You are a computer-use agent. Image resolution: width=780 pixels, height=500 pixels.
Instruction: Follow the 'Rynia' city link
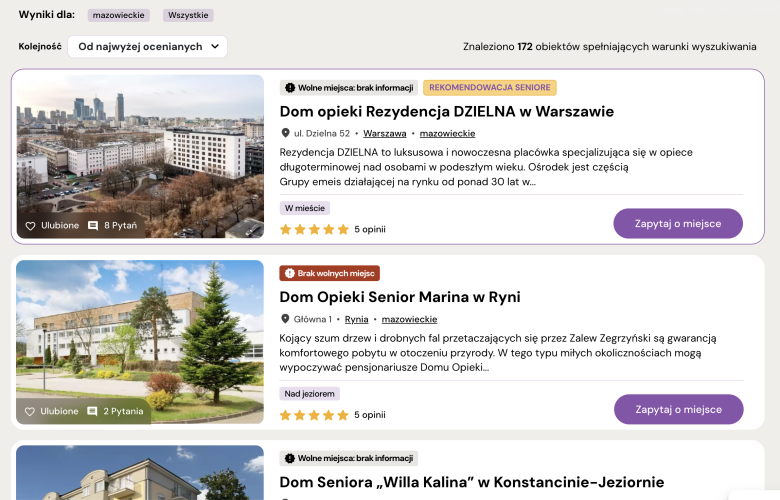click(x=356, y=319)
